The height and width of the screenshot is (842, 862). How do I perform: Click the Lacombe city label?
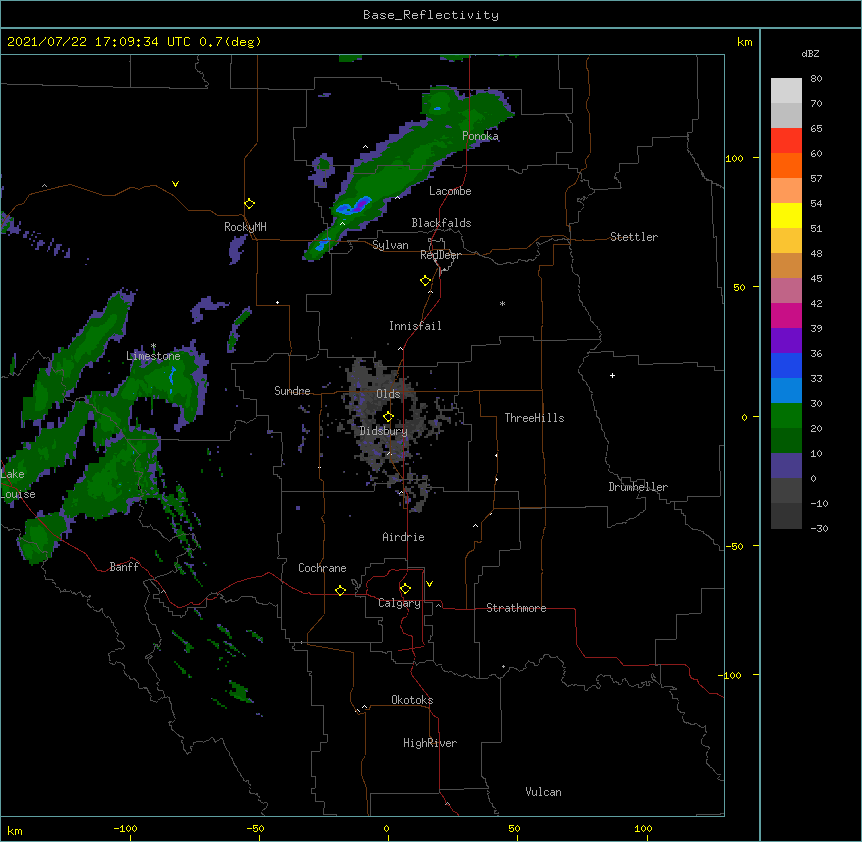pyautogui.click(x=450, y=191)
